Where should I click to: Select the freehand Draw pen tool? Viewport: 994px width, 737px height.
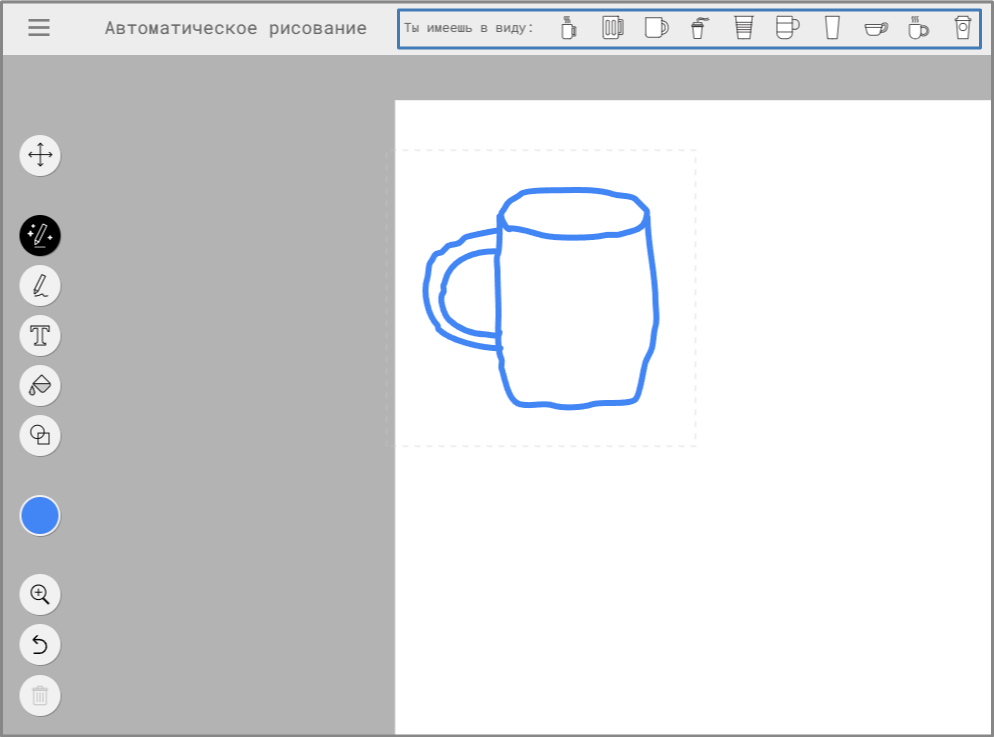[x=40, y=286]
